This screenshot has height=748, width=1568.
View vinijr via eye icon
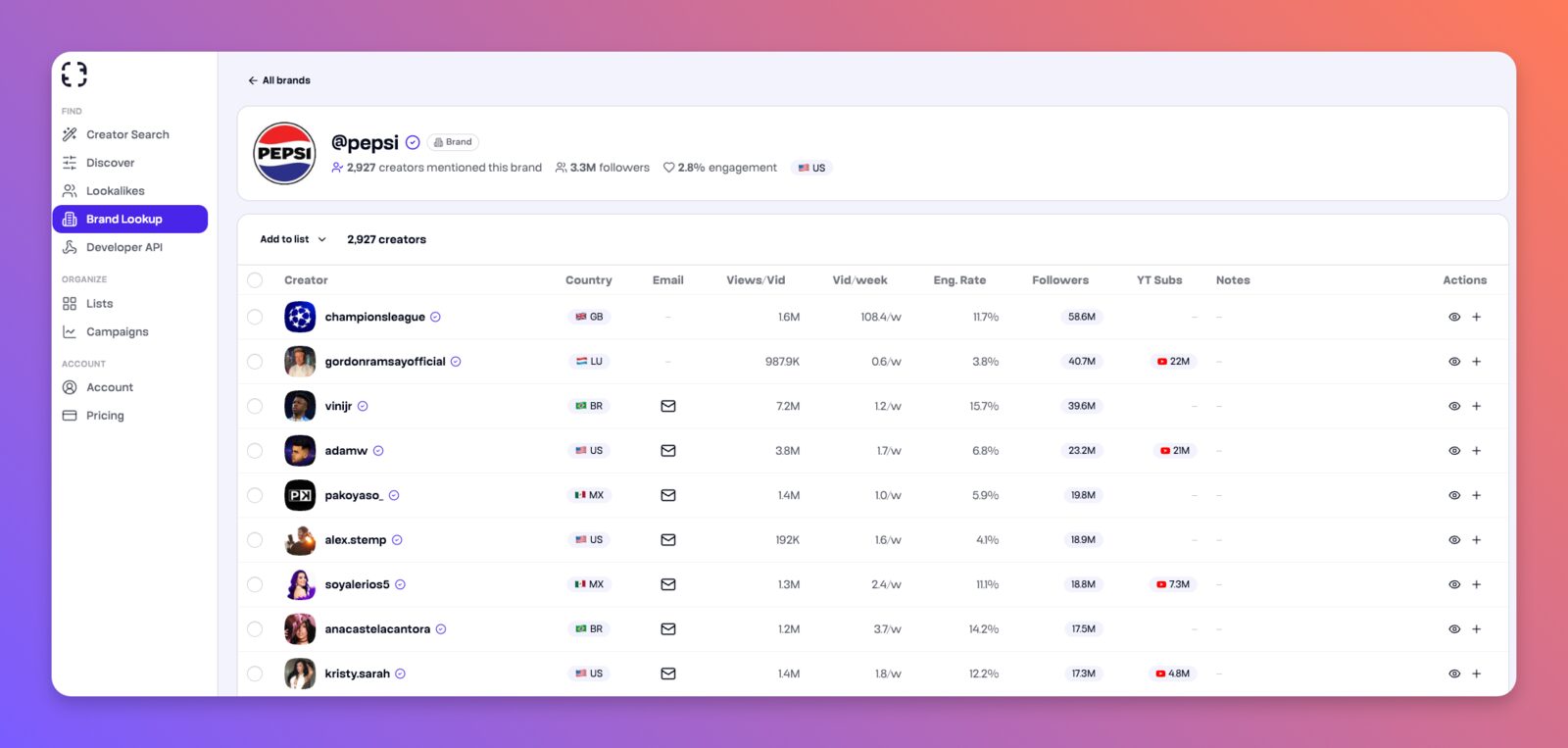tap(1454, 406)
